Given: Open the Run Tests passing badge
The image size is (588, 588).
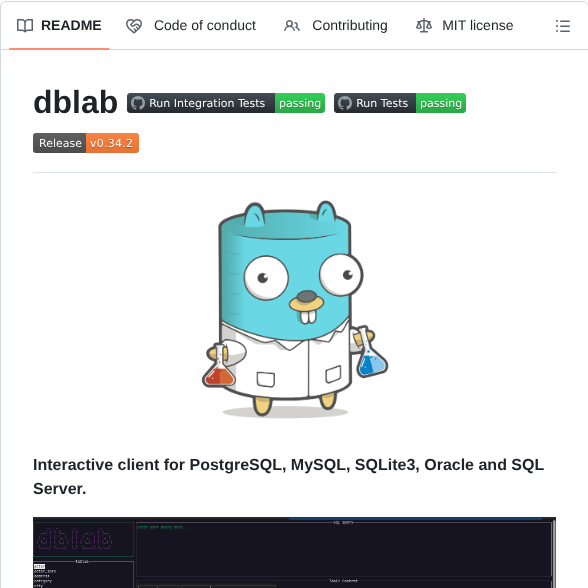Looking at the screenshot, I should click(x=400, y=103).
